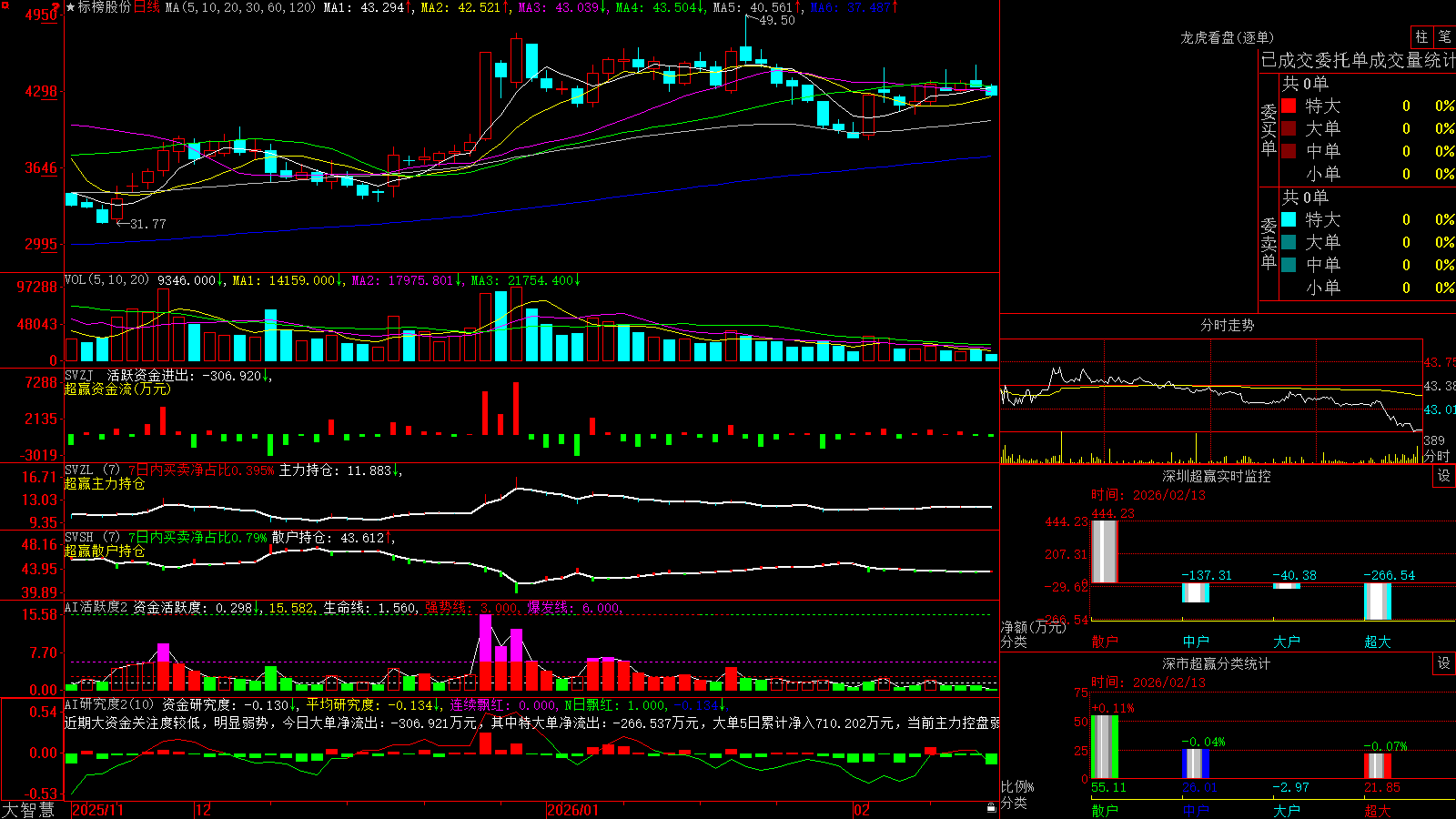
Task: Click the VOL(5,10,20) indicator label
Action: pyautogui.click(x=106, y=280)
